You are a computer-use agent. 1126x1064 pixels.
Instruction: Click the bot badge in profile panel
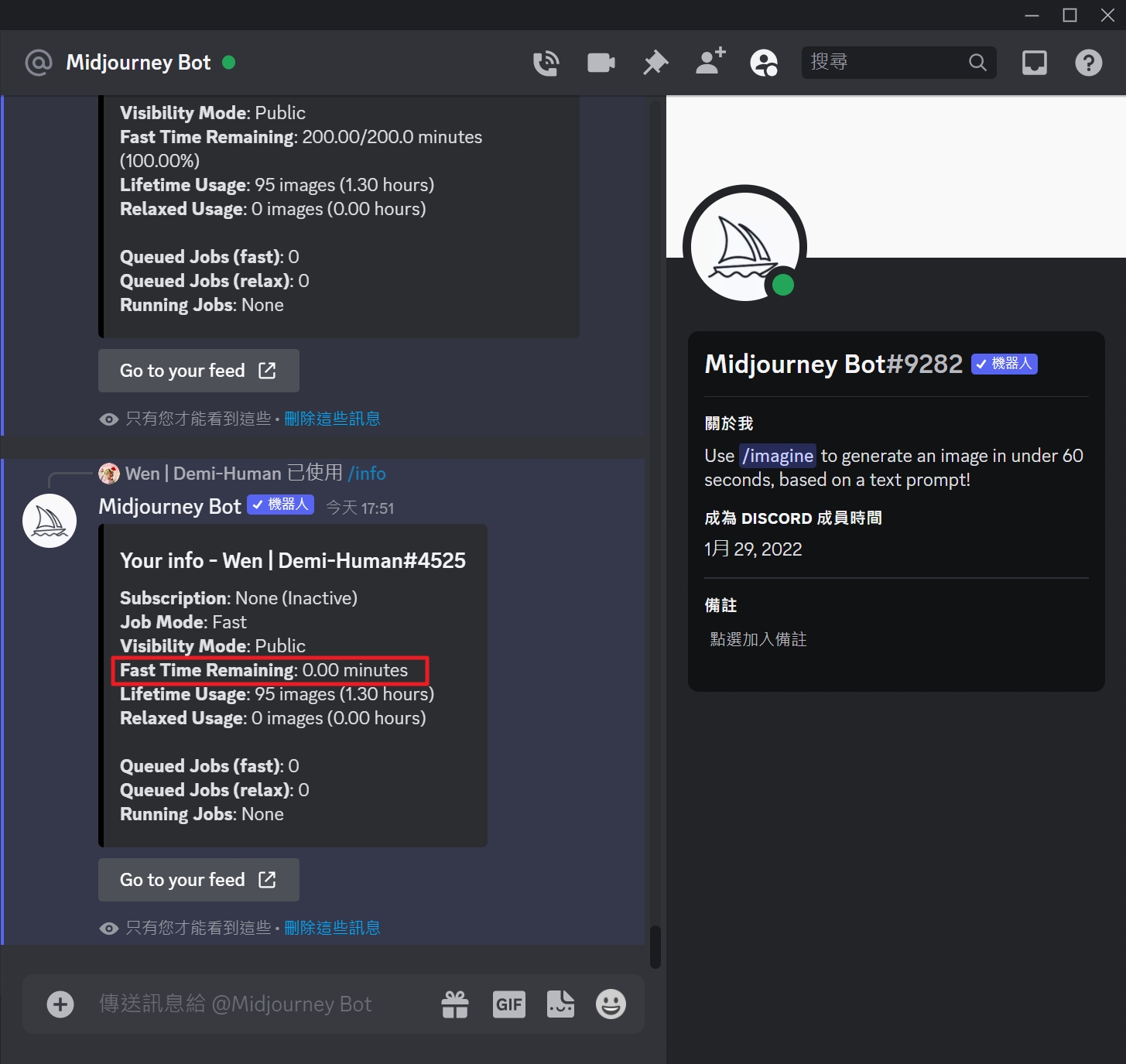pyautogui.click(x=1005, y=364)
